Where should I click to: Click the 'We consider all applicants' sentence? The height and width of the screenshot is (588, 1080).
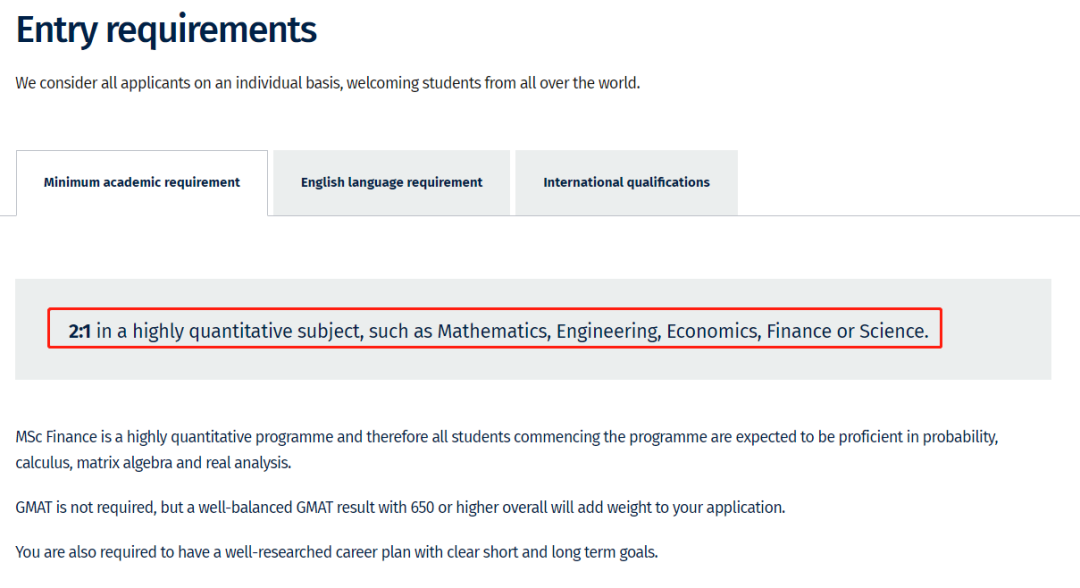point(328,83)
